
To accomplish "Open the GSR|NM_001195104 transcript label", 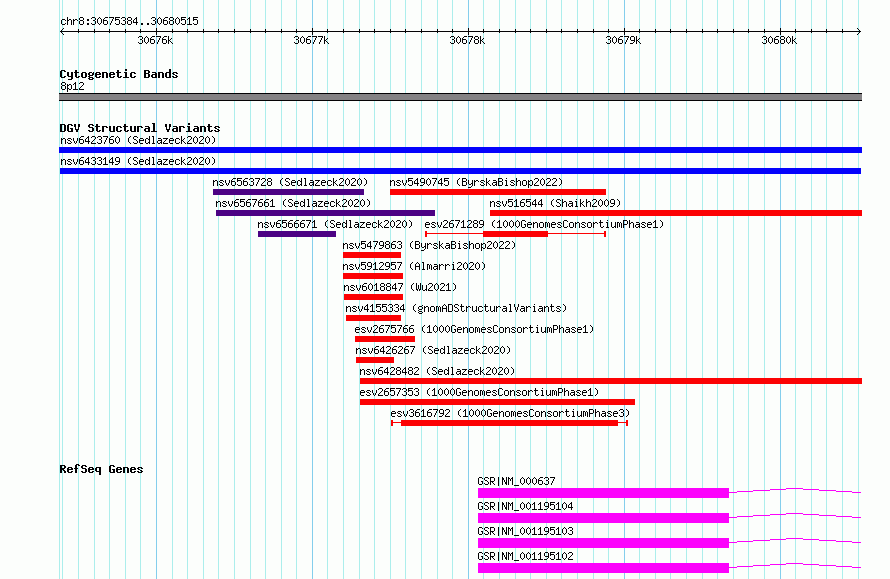I will click(x=525, y=506).
